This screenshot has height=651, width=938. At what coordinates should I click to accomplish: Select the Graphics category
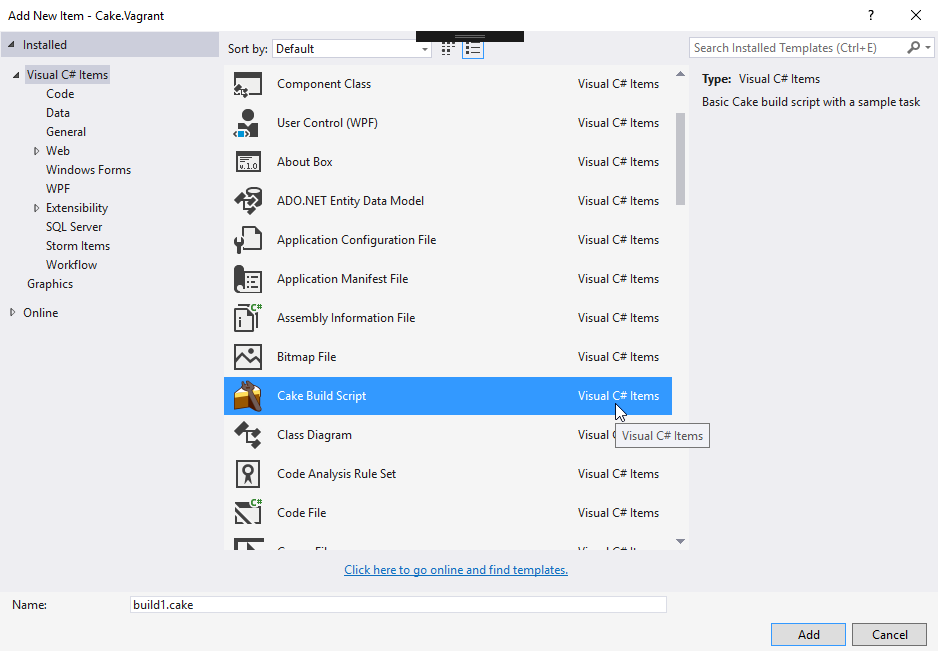50,284
